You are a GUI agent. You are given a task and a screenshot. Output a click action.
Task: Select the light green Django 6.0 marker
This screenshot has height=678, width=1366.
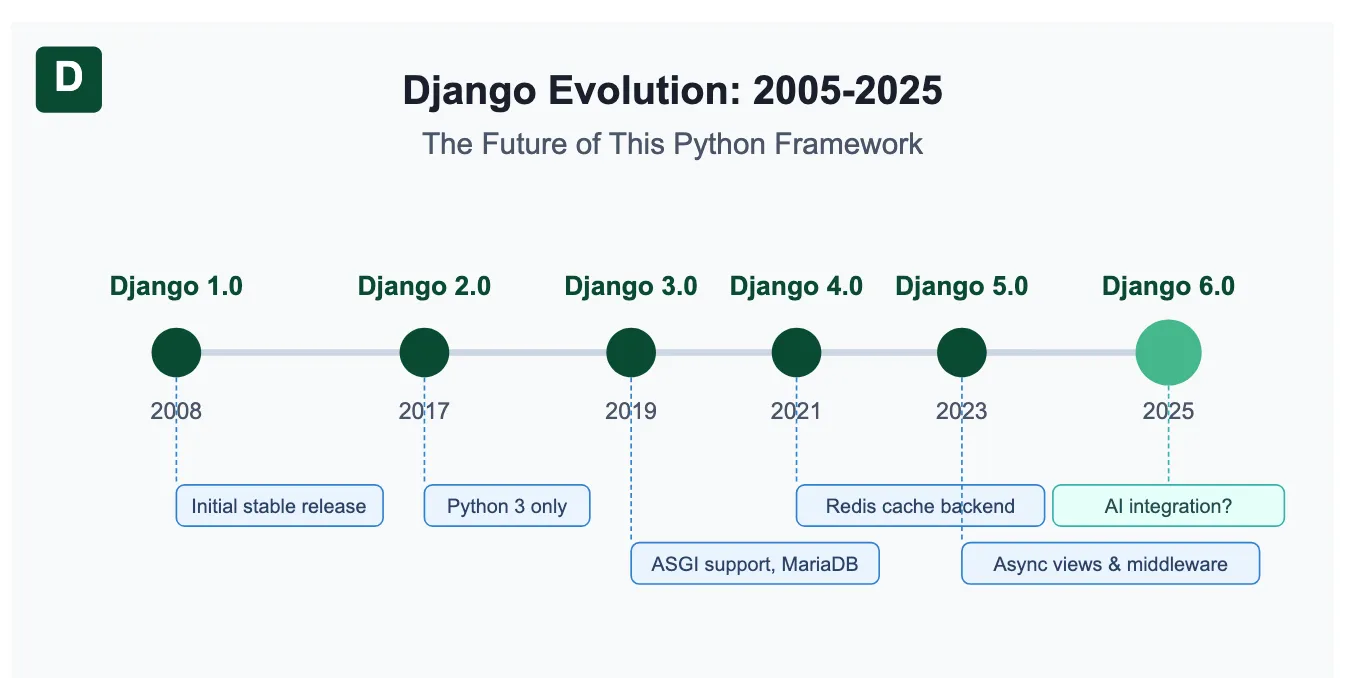[1168, 352]
